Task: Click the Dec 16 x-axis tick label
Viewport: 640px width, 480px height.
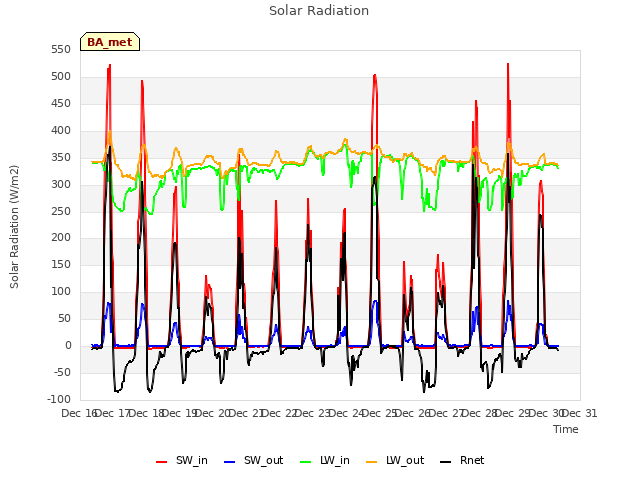Action: pos(79,413)
